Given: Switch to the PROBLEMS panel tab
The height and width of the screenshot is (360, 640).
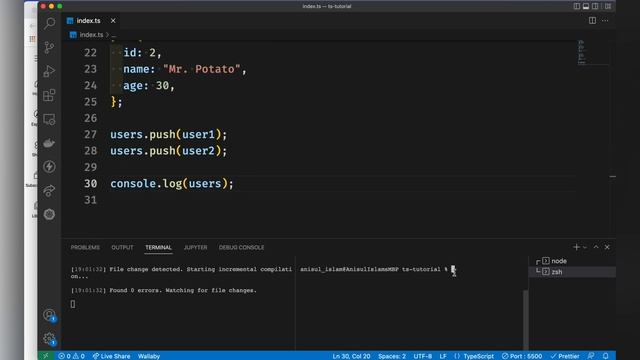Looking at the screenshot, I should 85,247.
